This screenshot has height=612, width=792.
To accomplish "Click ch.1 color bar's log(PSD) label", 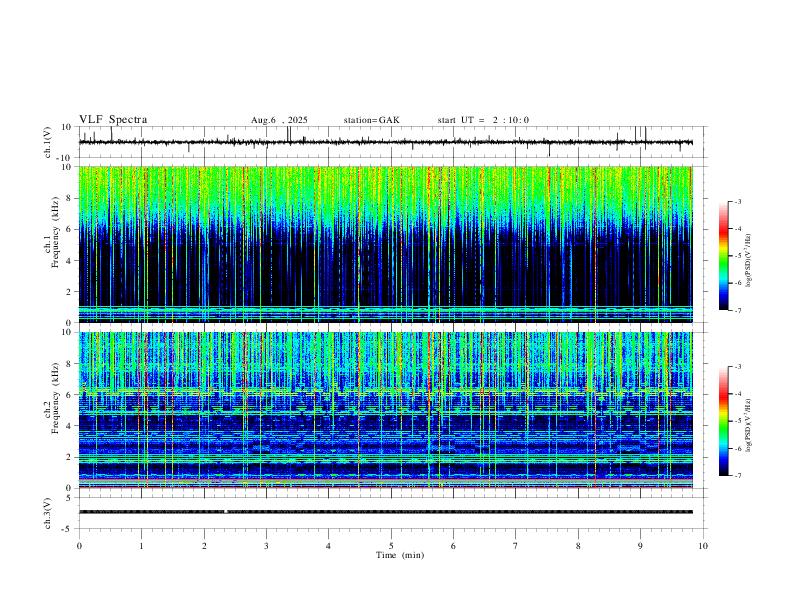I will (x=749, y=261).
